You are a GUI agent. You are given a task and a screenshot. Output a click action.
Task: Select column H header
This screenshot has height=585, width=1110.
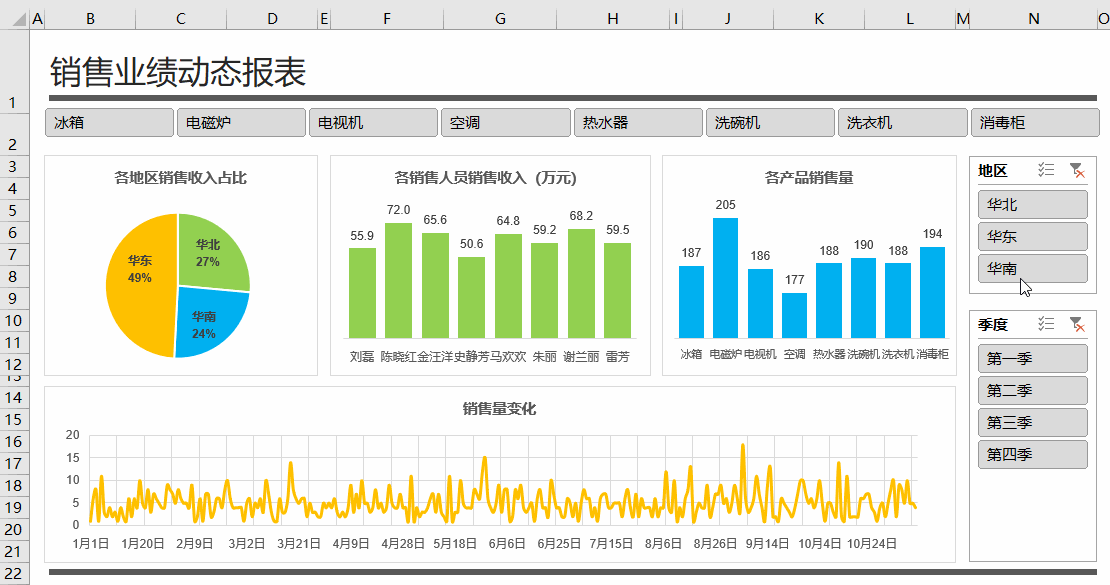612,19
